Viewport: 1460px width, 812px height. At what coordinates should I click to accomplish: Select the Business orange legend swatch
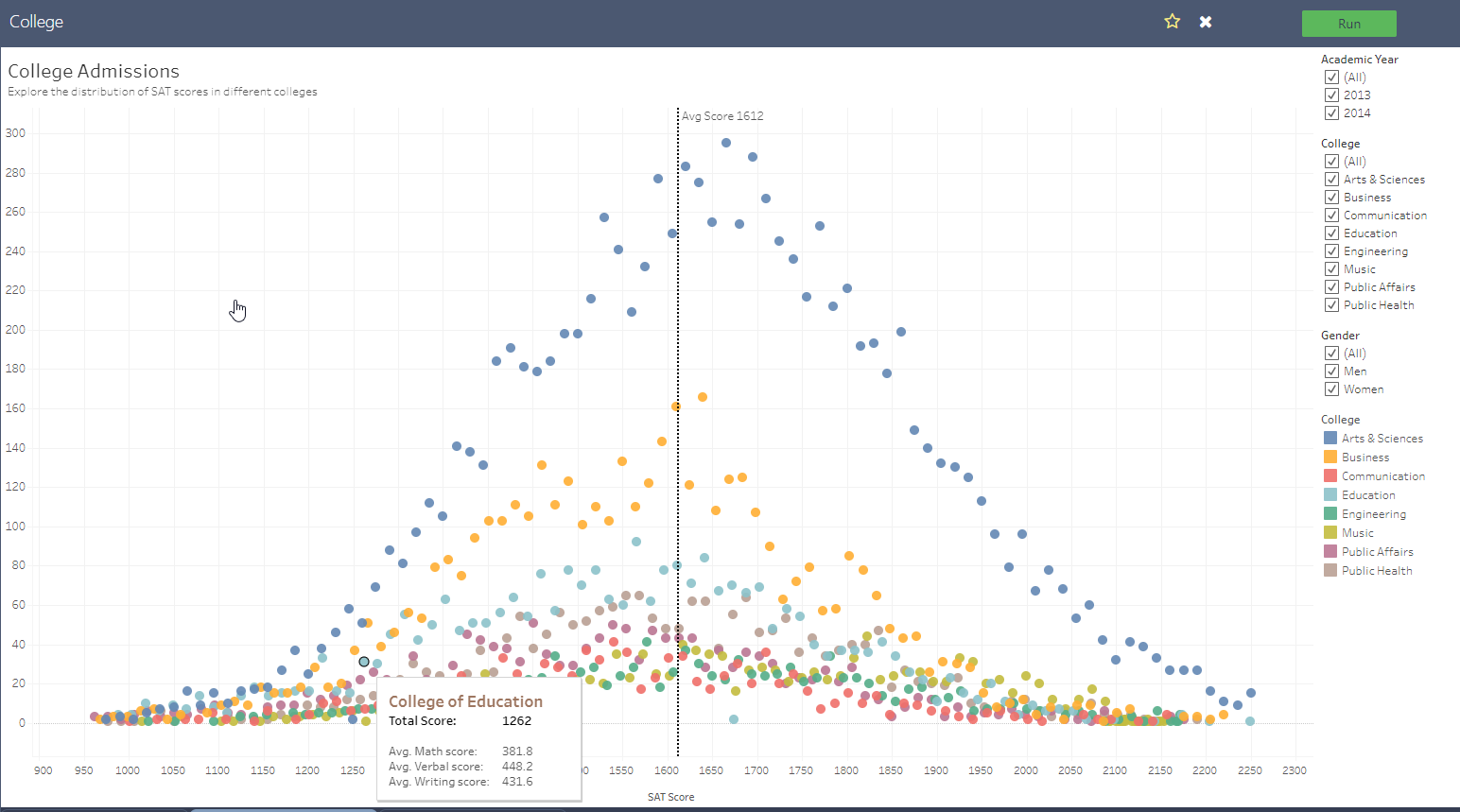pos(1330,457)
